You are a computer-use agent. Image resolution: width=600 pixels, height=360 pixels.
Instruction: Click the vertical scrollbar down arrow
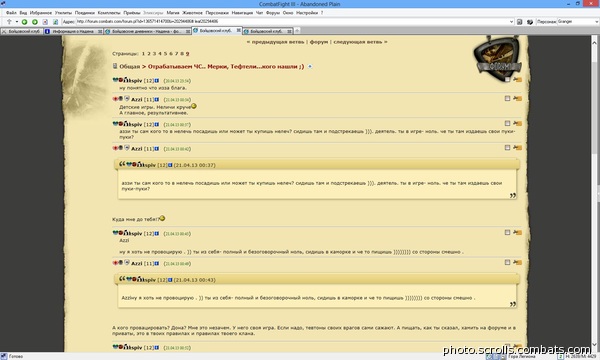pos(594,346)
